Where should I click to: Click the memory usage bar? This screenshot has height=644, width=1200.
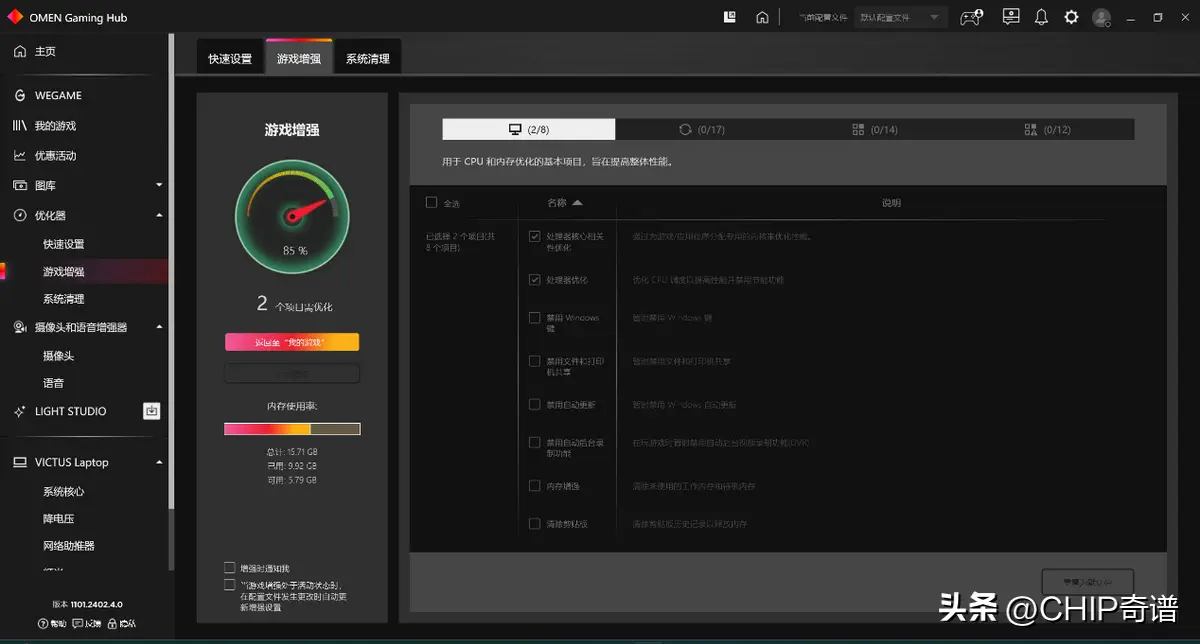coord(292,429)
